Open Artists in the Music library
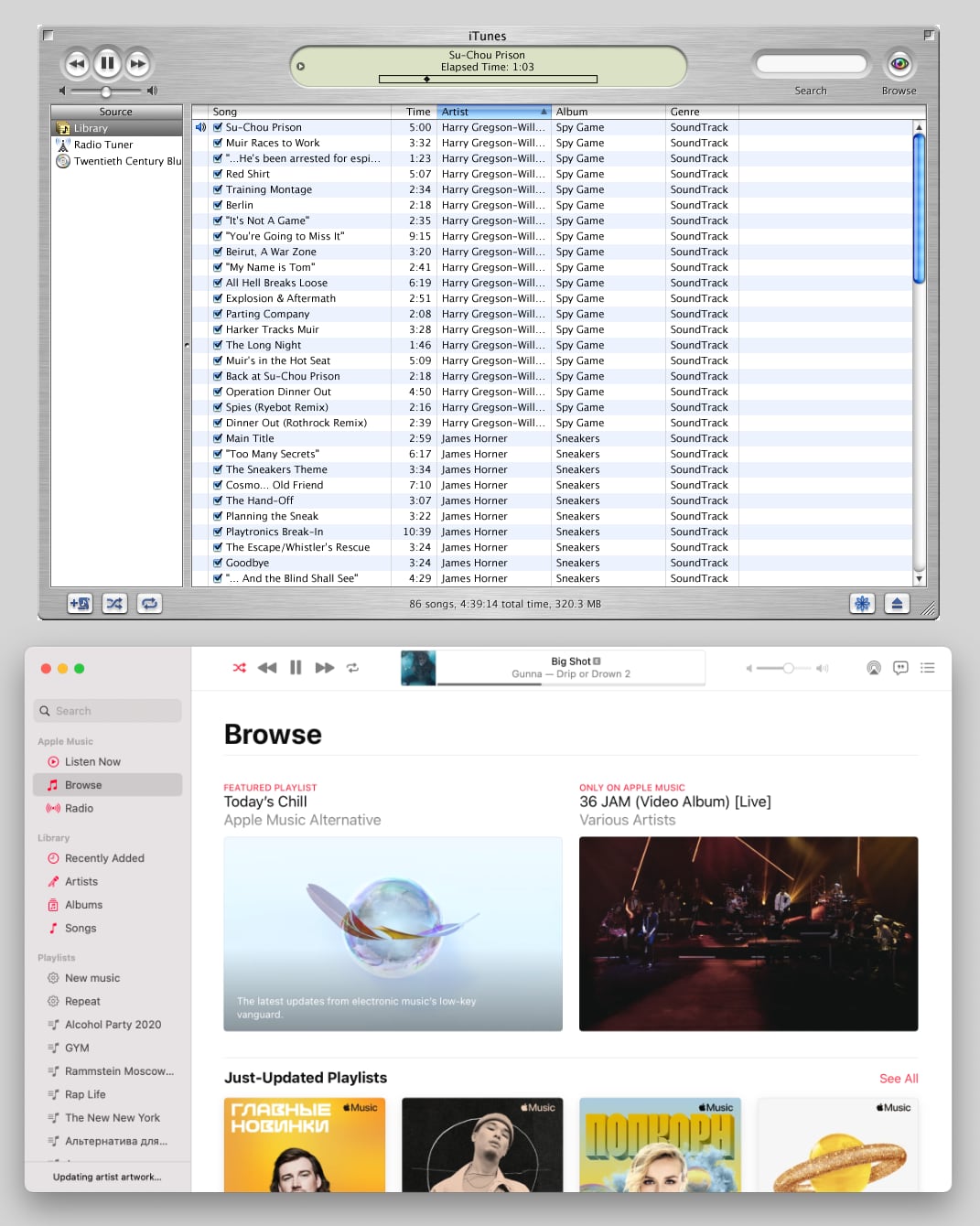 pos(108,881)
